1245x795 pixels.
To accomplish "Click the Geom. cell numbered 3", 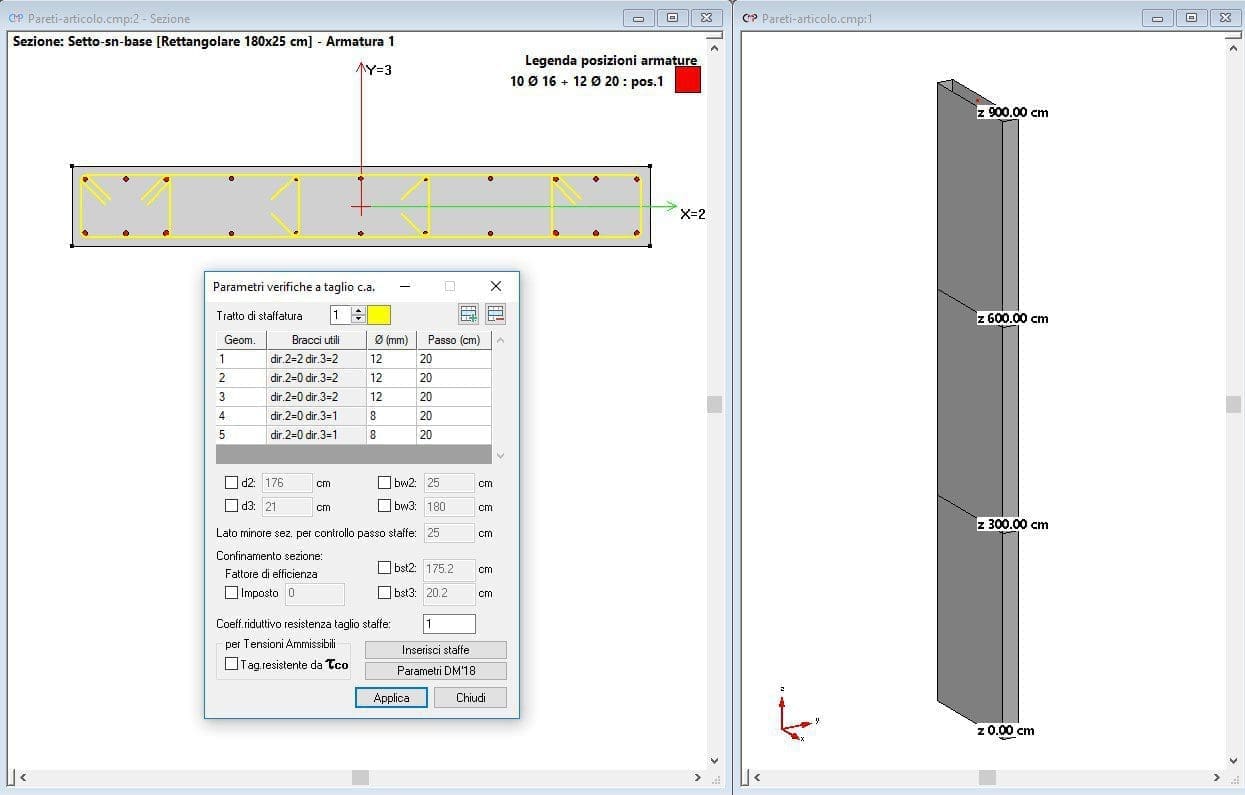I will coord(241,397).
